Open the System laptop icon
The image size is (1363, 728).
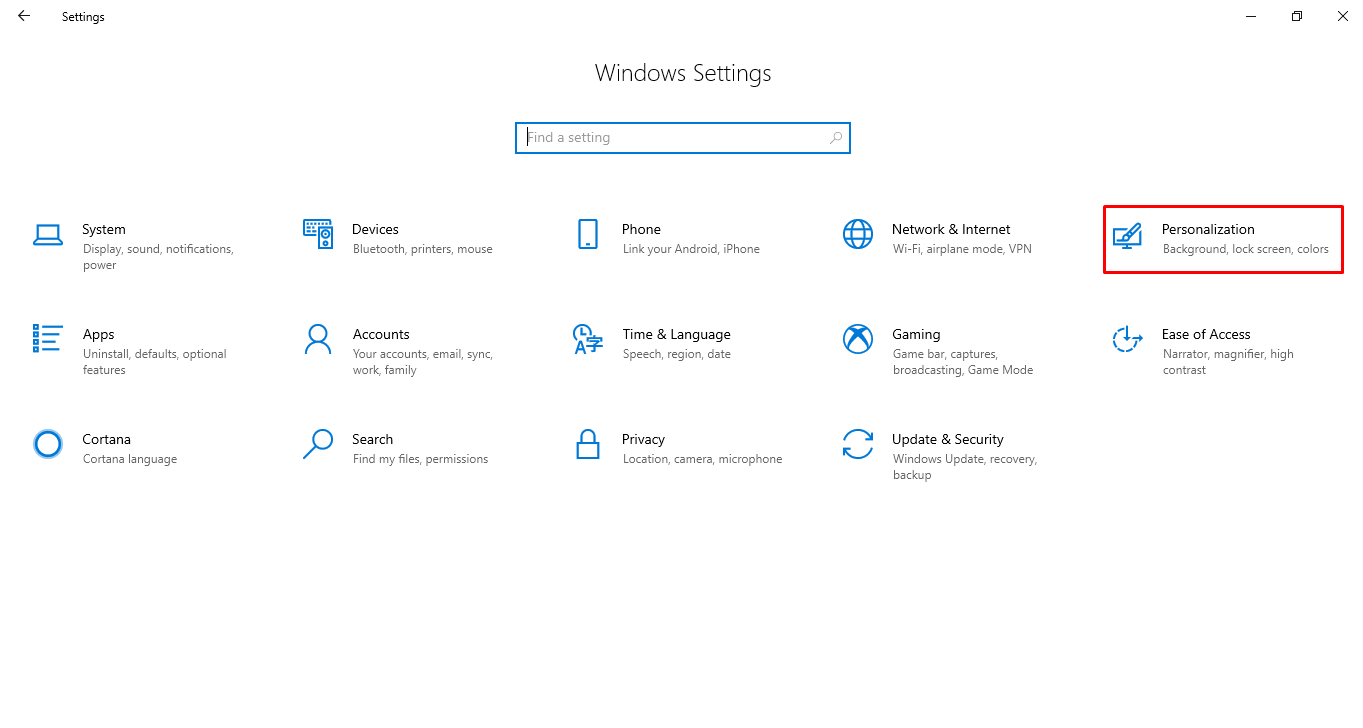(48, 234)
